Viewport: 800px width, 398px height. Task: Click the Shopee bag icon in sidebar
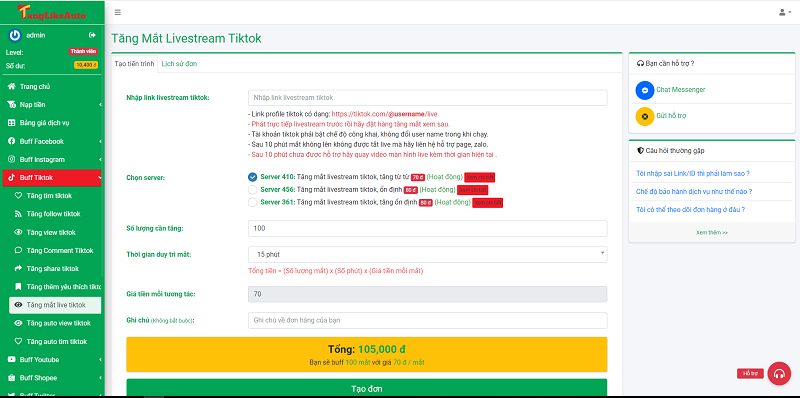[11, 378]
